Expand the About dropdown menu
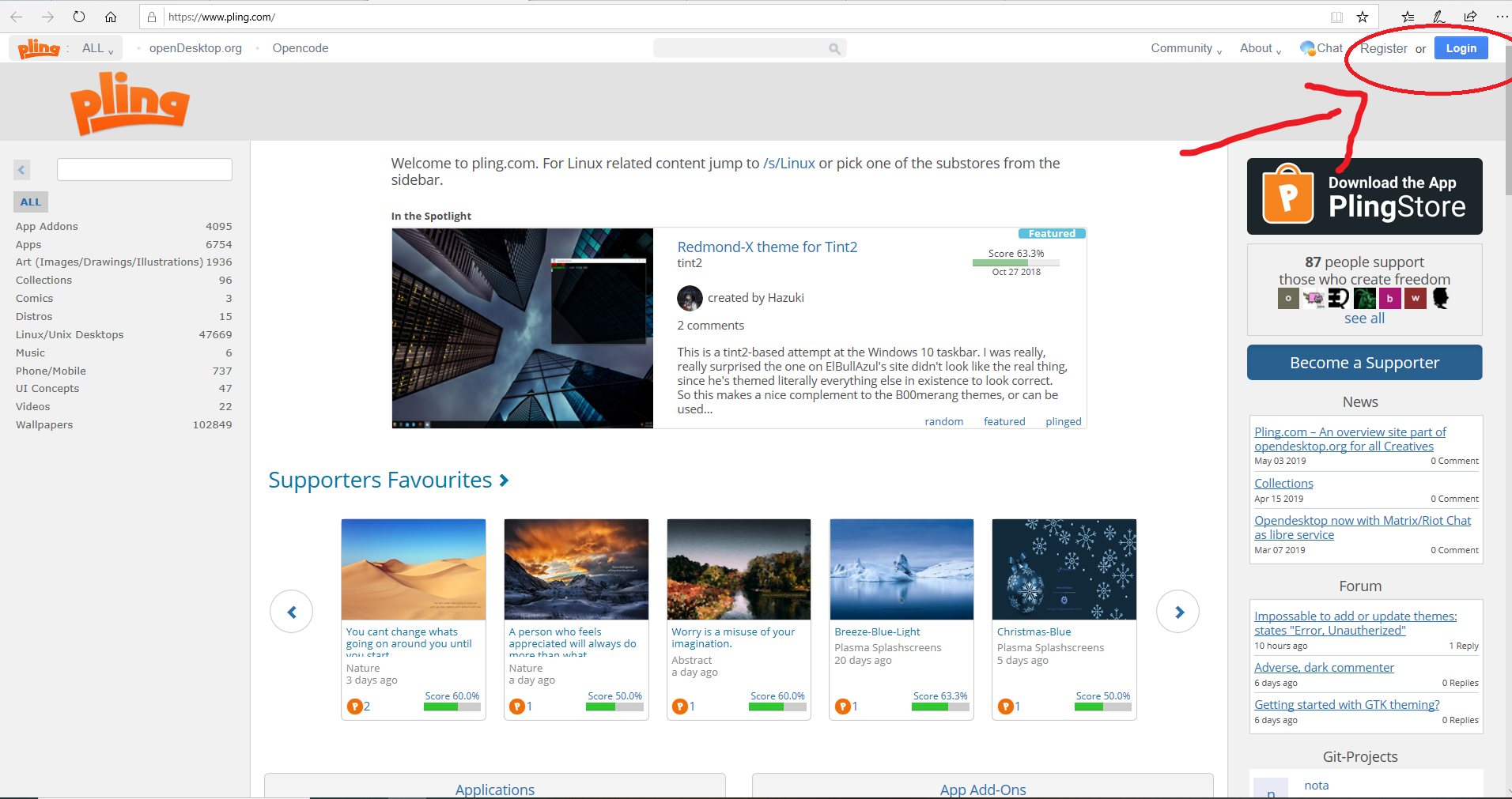The width and height of the screenshot is (1512, 799). [x=1260, y=48]
